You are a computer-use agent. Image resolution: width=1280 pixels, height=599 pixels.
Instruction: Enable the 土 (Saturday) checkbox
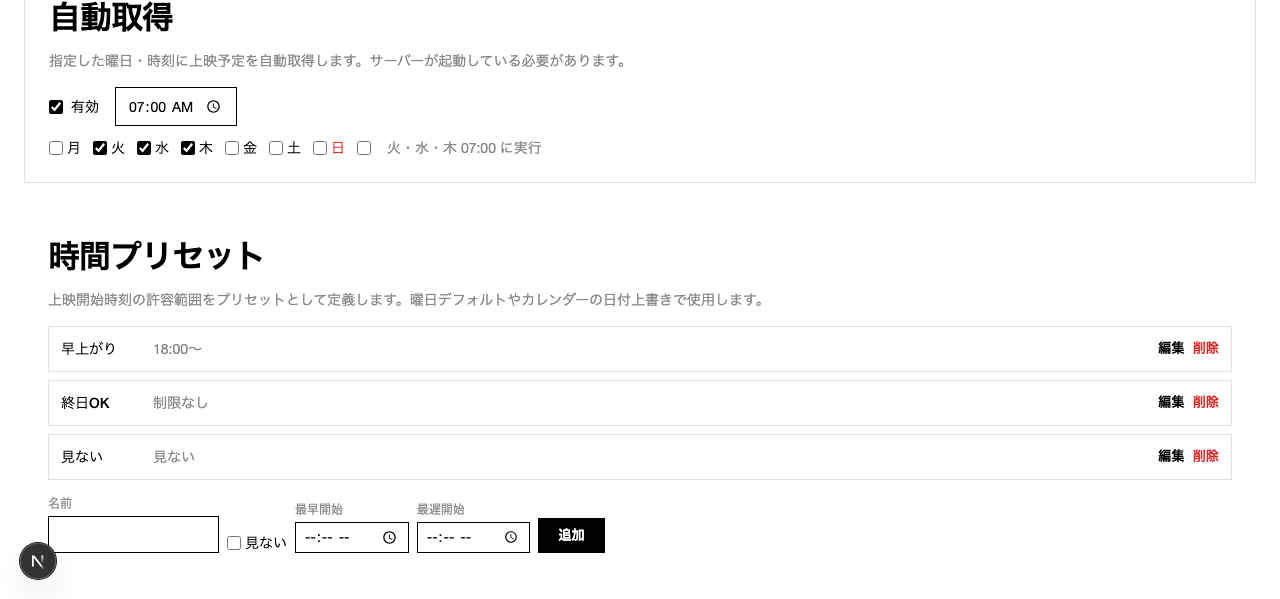tap(275, 147)
